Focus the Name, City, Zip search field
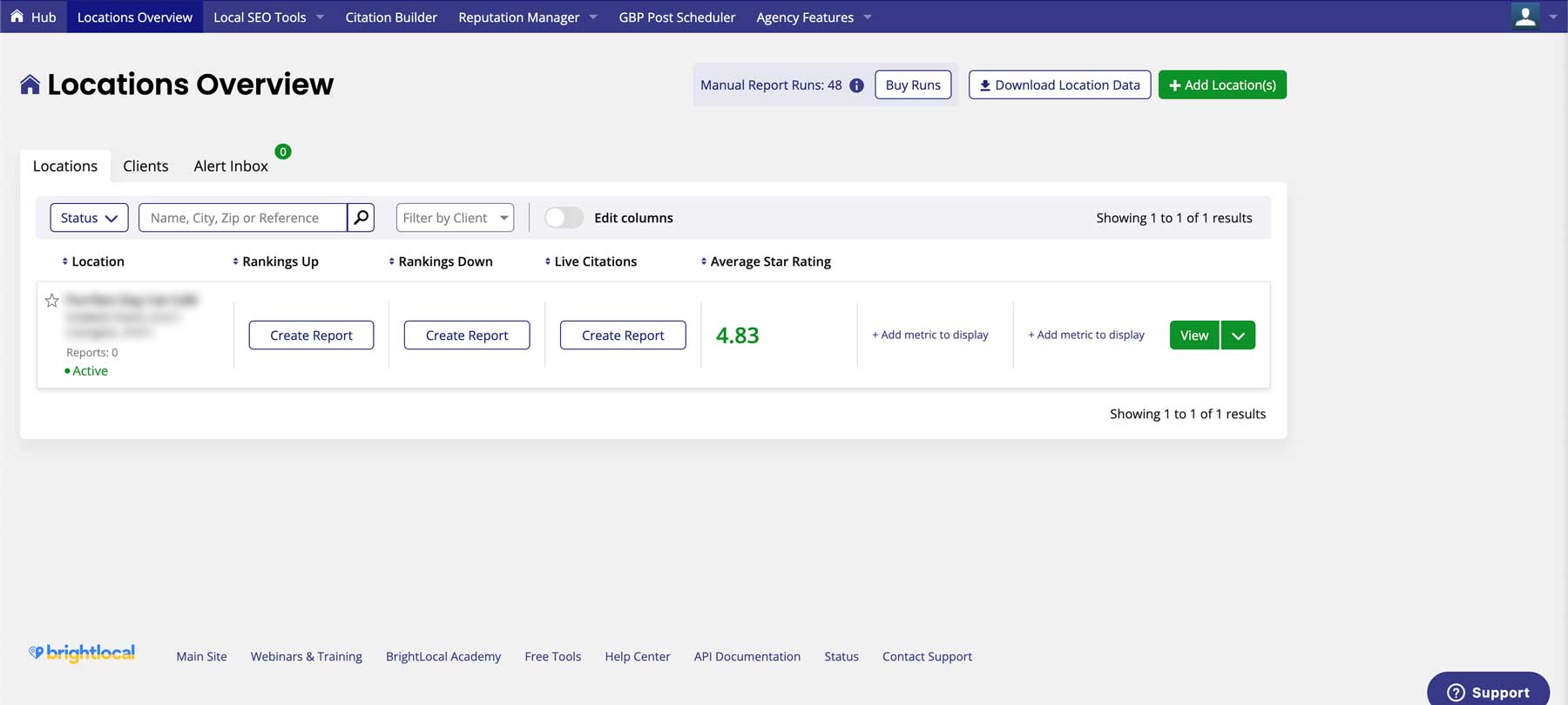The width and height of the screenshot is (1568, 705). pyautogui.click(x=242, y=218)
